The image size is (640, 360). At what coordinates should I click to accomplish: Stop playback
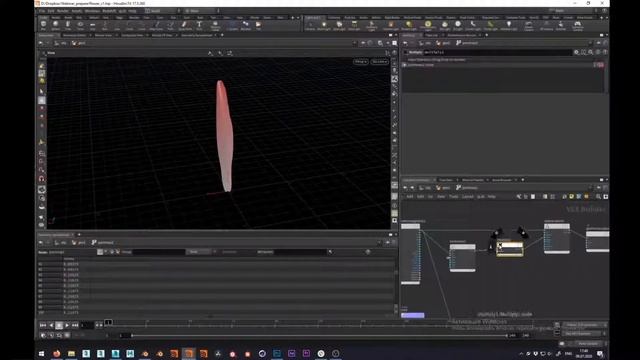tap(59, 325)
